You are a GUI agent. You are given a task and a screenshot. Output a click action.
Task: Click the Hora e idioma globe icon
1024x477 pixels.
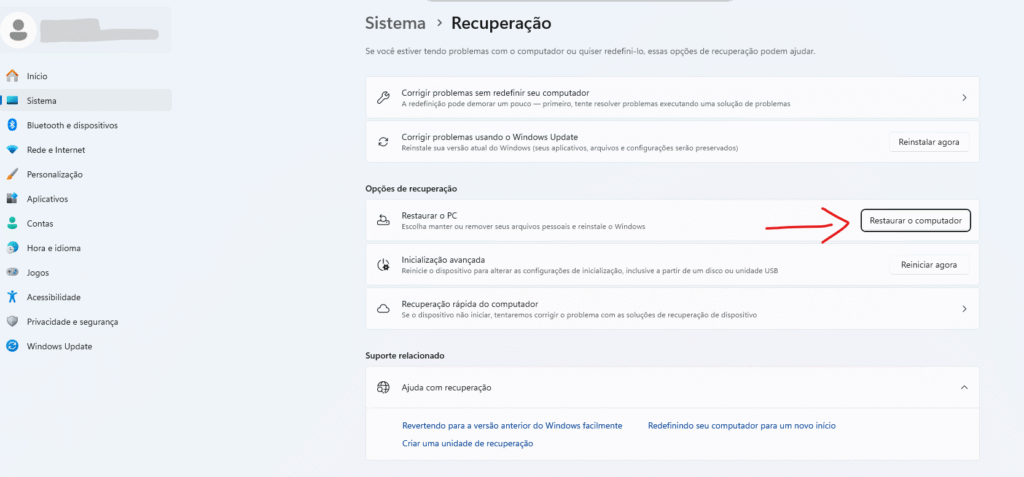pos(12,248)
